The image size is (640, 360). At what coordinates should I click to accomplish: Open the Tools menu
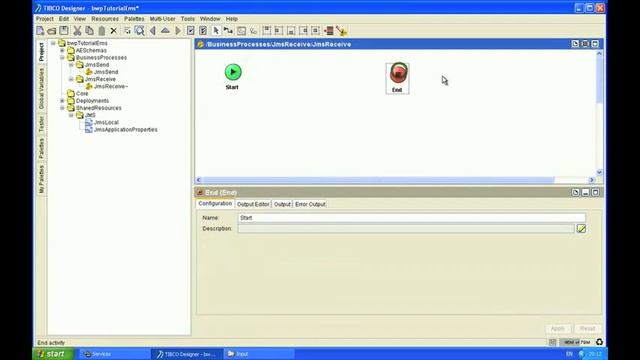[188, 19]
